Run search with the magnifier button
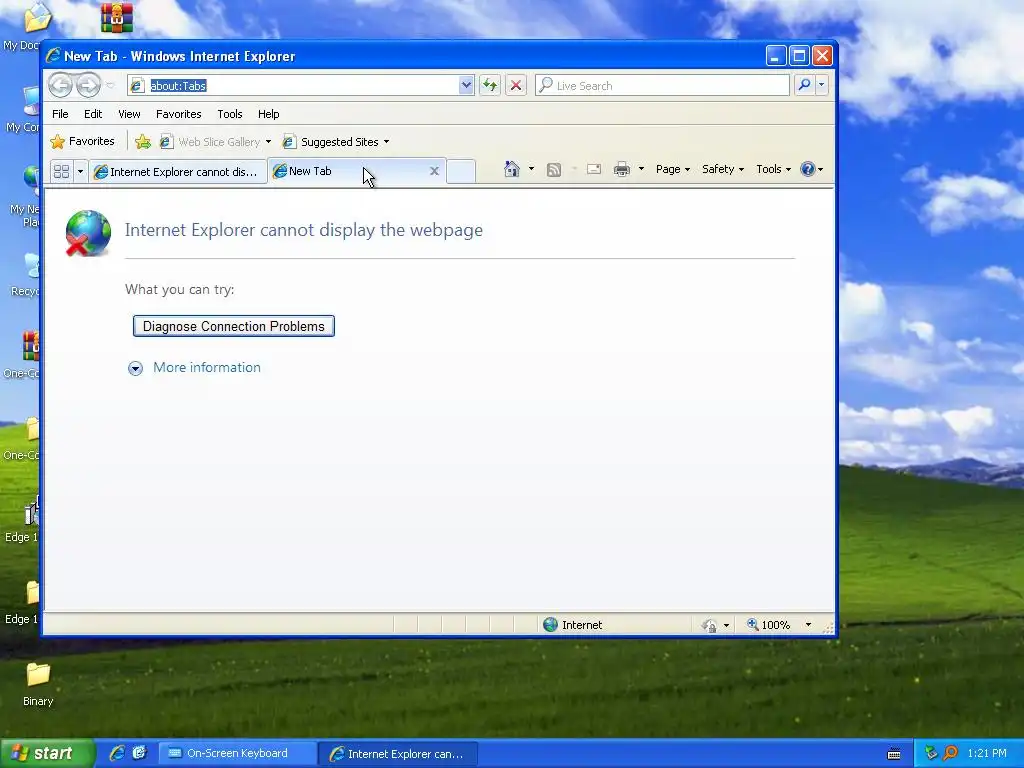Image resolution: width=1024 pixels, height=768 pixels. click(x=805, y=85)
